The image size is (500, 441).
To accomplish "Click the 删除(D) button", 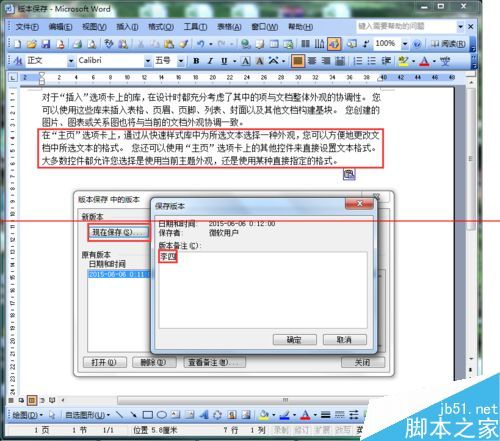I will [154, 362].
